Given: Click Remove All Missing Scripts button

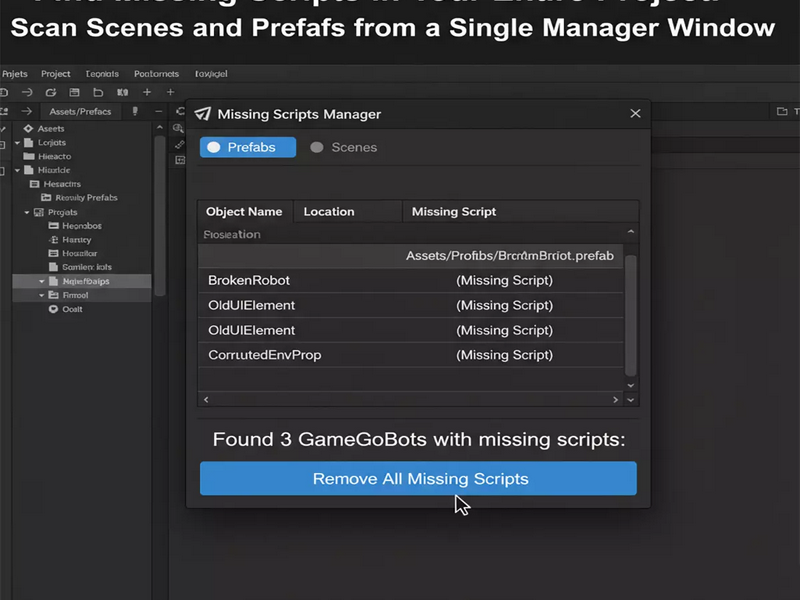Looking at the screenshot, I should pyautogui.click(x=418, y=478).
